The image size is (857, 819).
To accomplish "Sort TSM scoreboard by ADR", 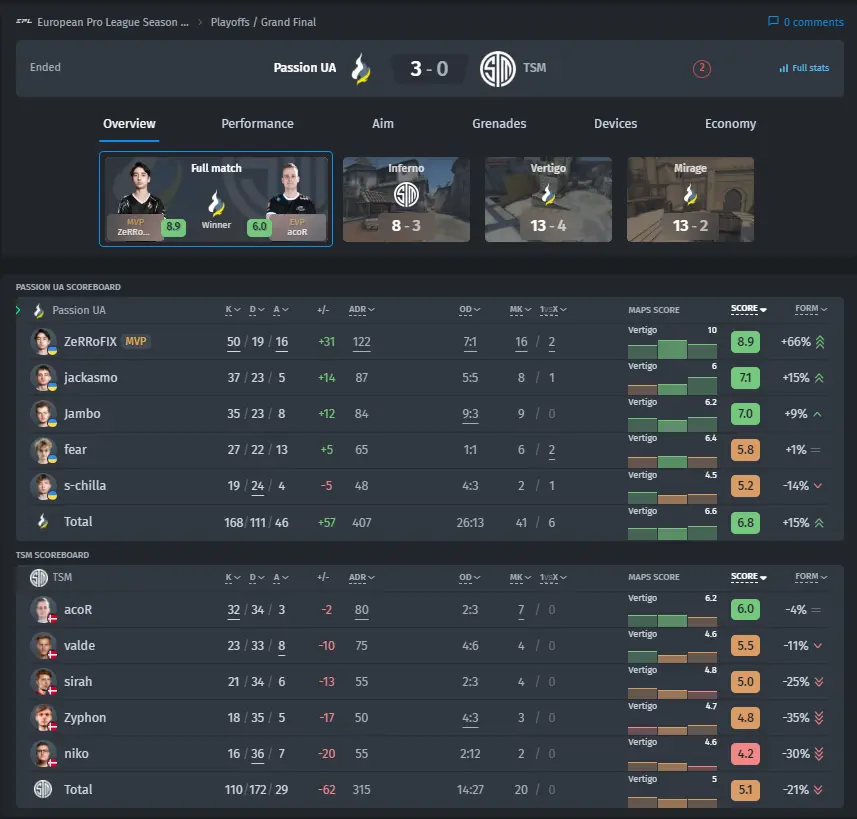I will coord(361,578).
